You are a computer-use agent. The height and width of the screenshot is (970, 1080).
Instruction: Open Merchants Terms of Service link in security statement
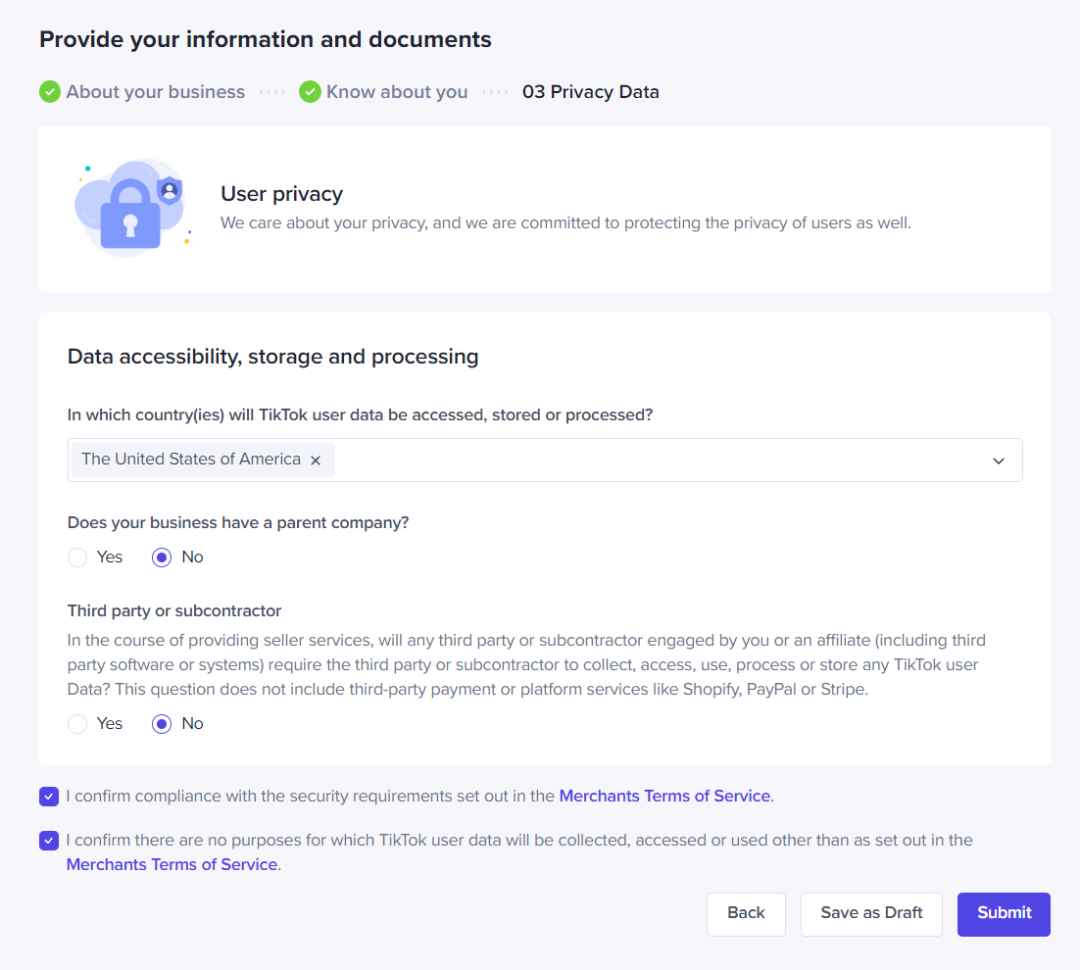click(664, 797)
